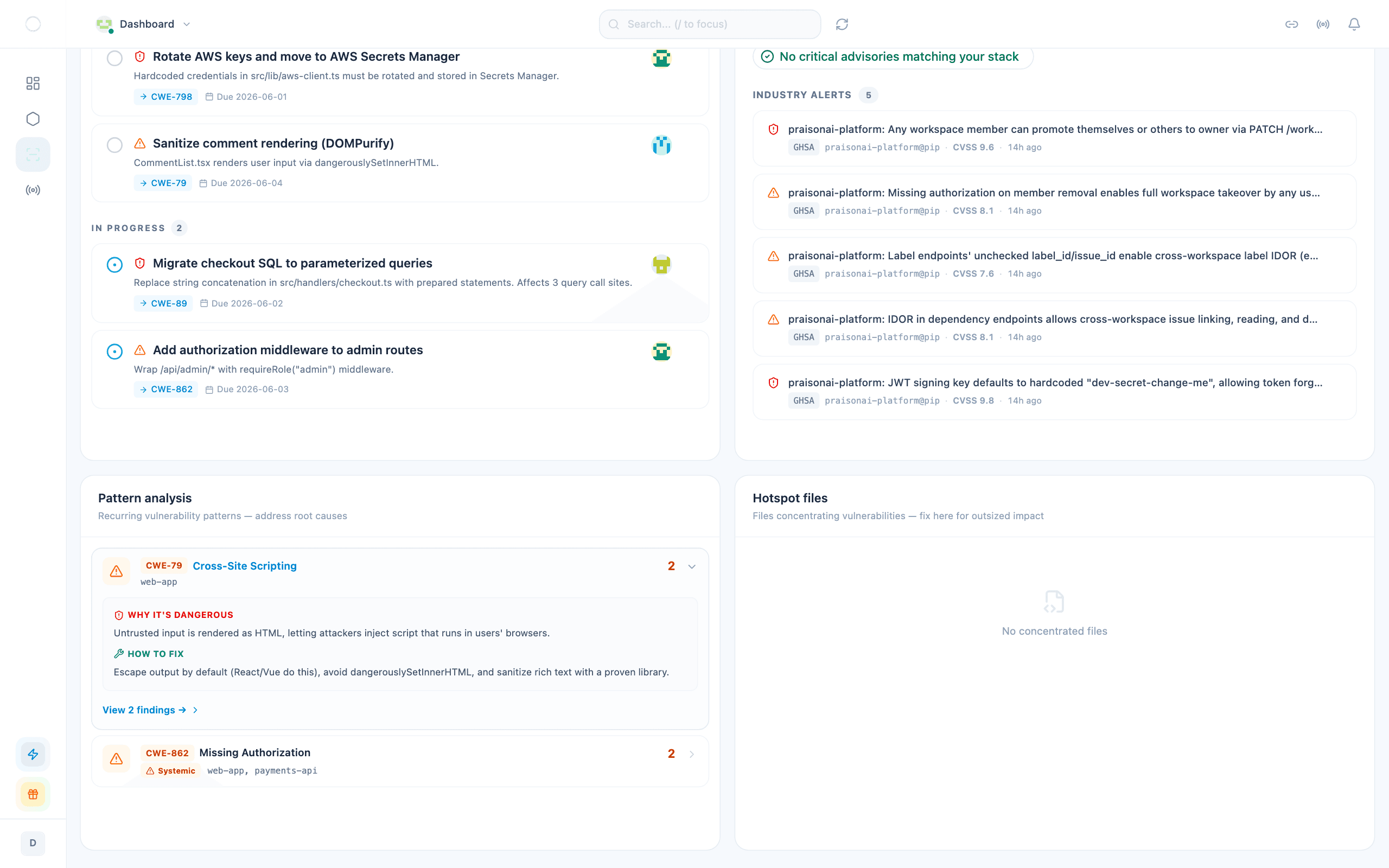Viewport: 1389px width, 868px height.
Task: Open the notifications bell
Action: click(x=1354, y=24)
